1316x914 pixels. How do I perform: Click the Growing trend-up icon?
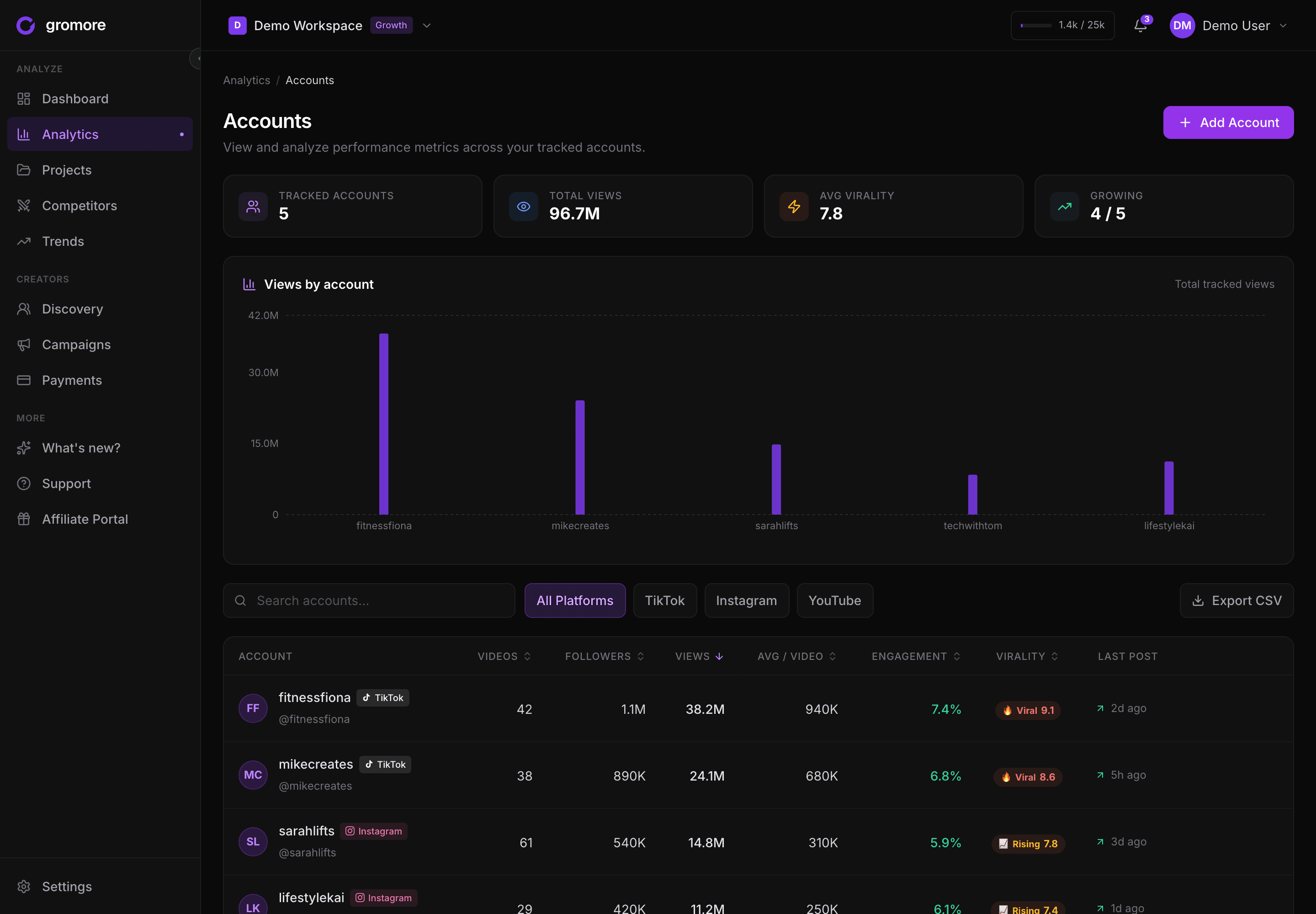1065,206
